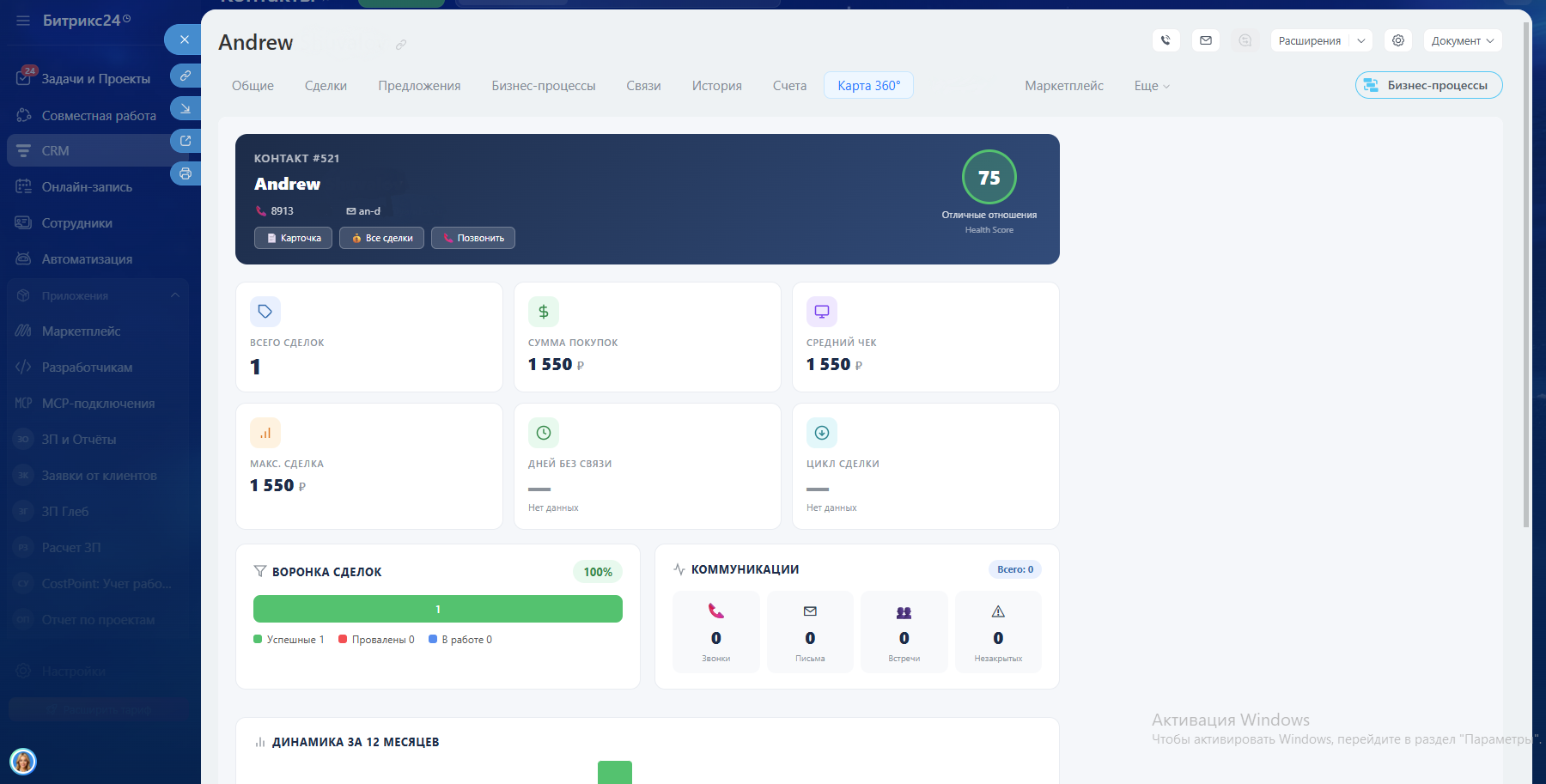Click the greyed chat icon in header toolbar
1546x784 pixels.
1245,40
